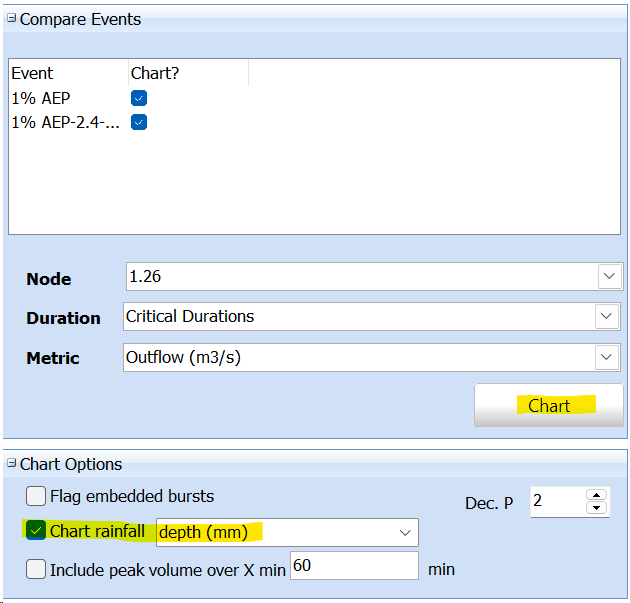The image size is (630, 603).
Task: Enable Include peak volume over X min
Action: point(36,568)
